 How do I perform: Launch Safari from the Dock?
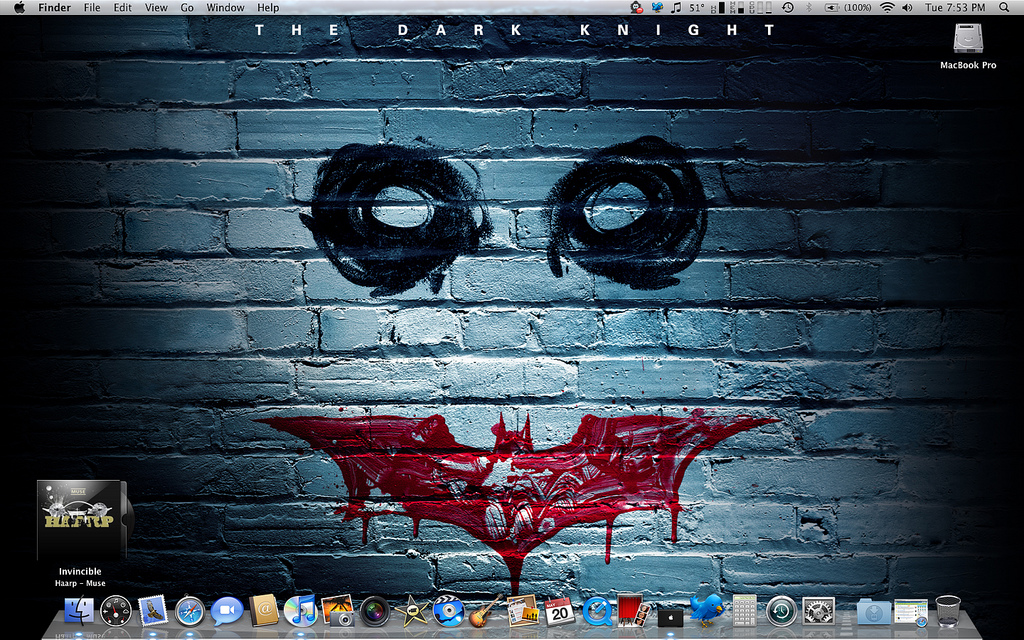click(x=189, y=611)
